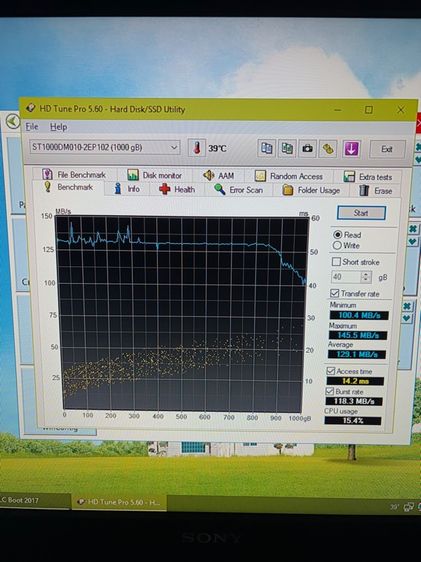This screenshot has width=421, height=562.
Task: Click the Exit button
Action: 387,149
